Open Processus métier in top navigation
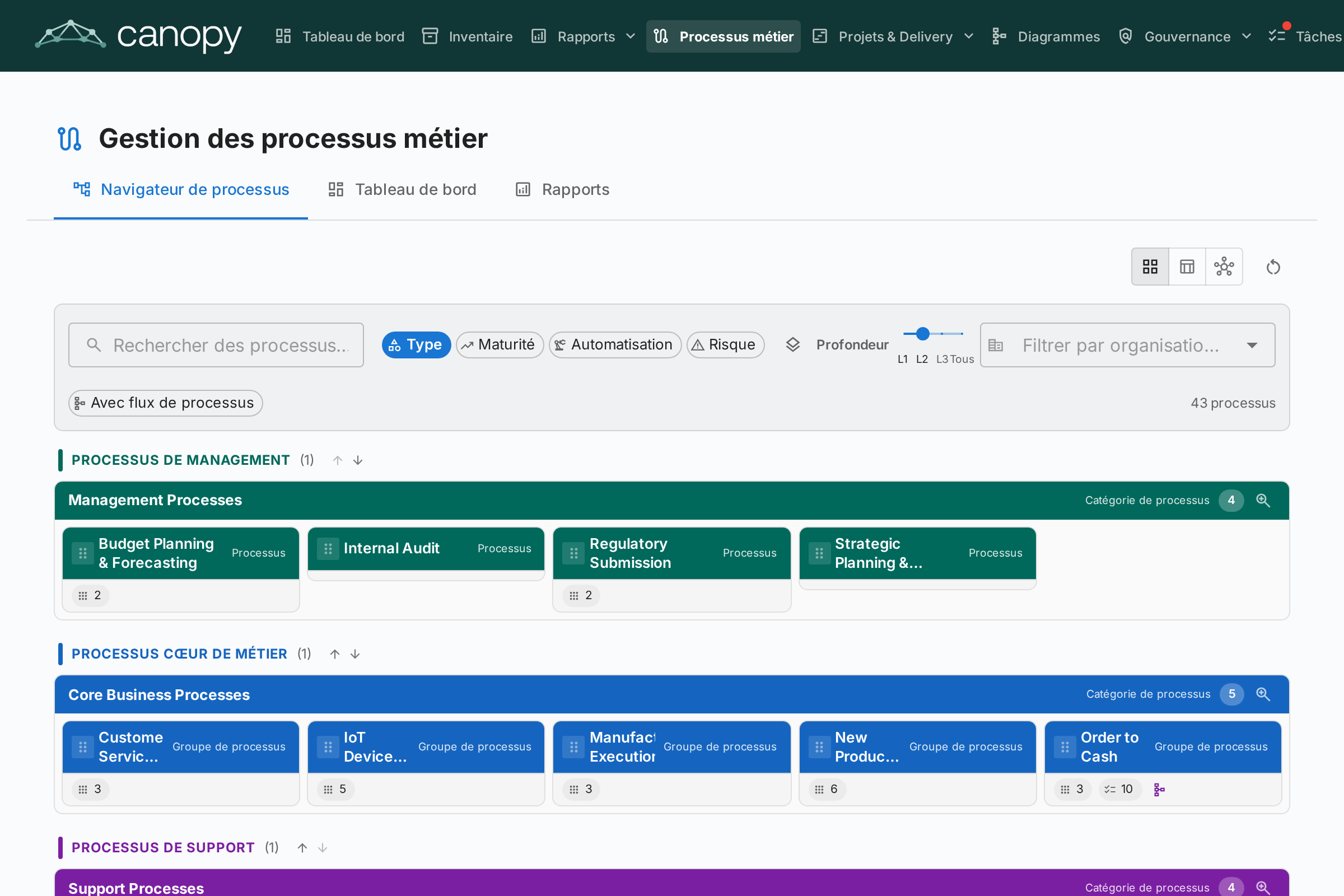Viewport: 1344px width, 896px height. [723, 36]
